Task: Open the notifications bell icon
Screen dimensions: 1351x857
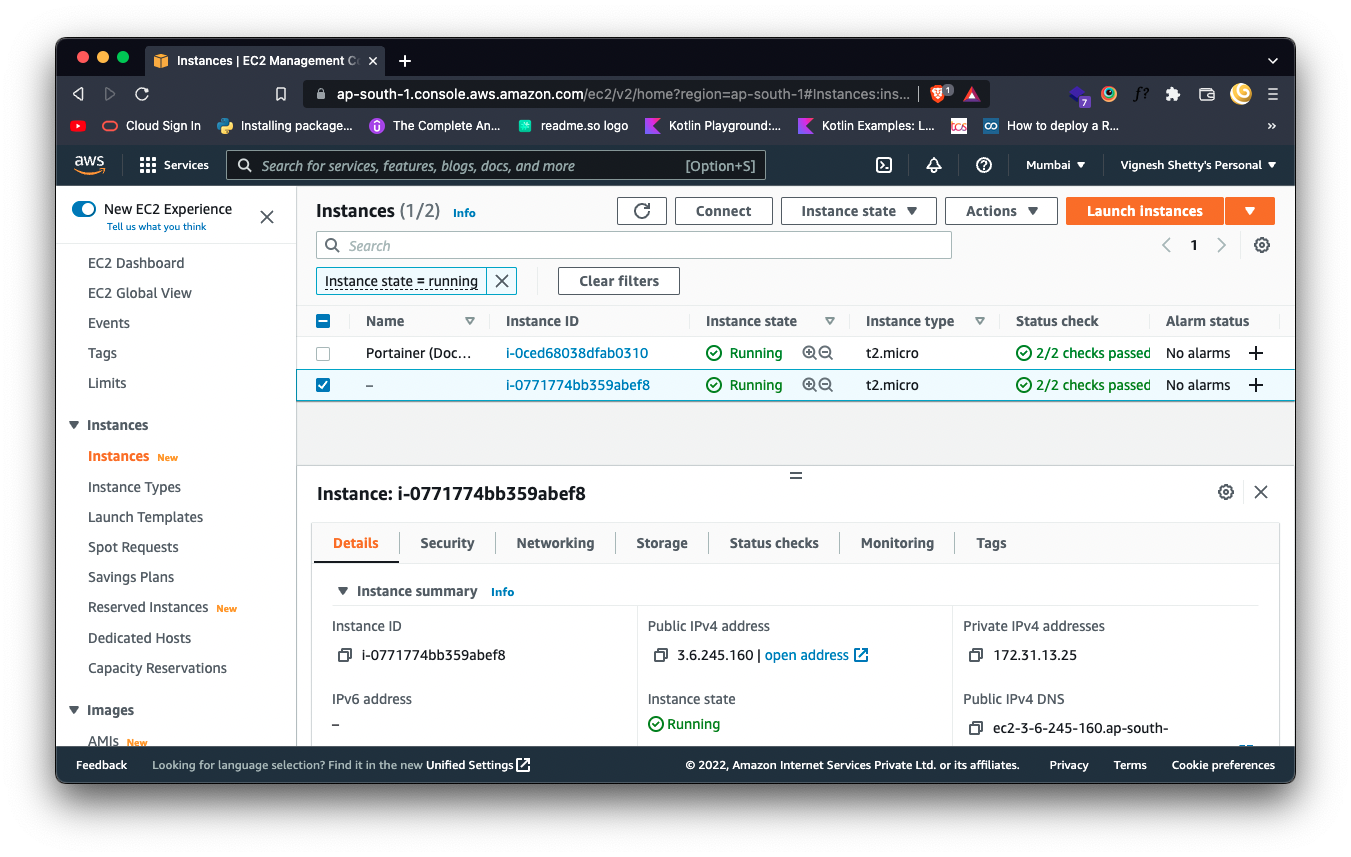Action: click(934, 165)
